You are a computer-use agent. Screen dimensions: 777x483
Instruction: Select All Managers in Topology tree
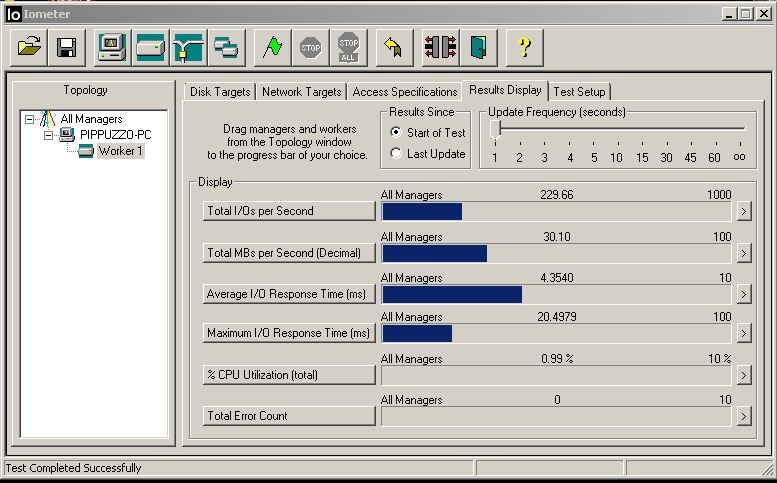[91, 119]
